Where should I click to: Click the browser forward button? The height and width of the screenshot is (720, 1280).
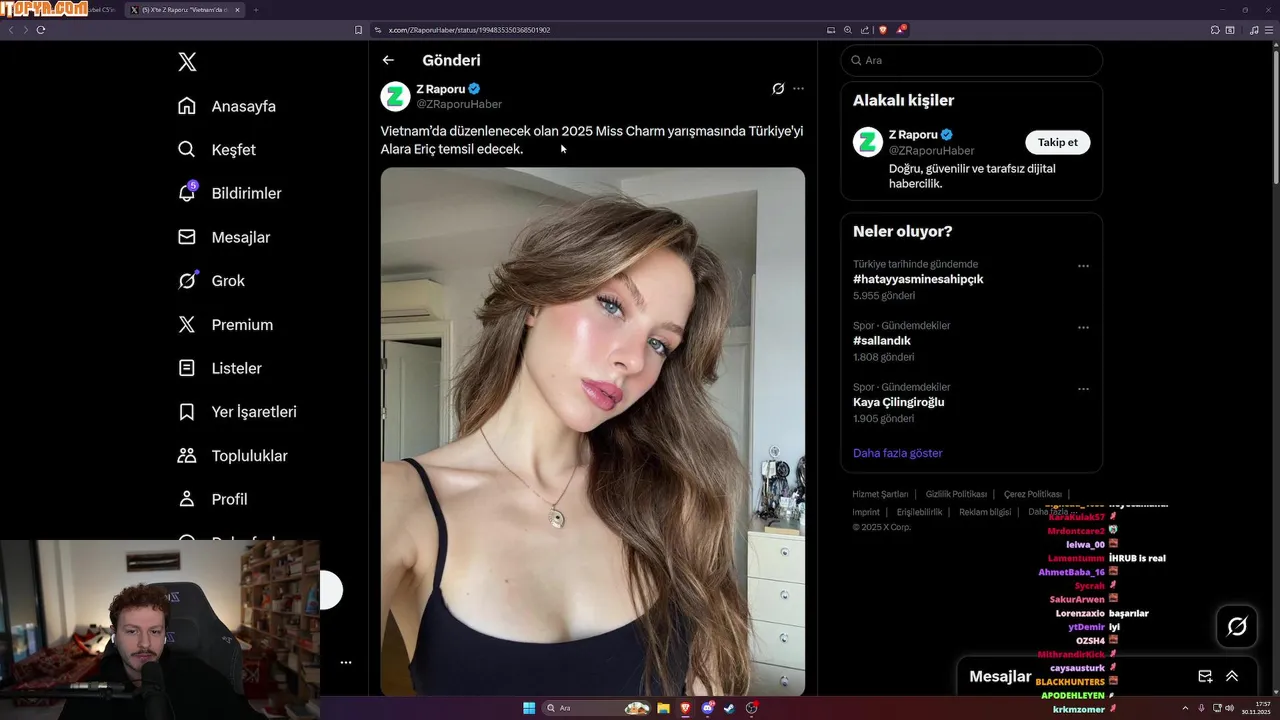[x=25, y=30]
